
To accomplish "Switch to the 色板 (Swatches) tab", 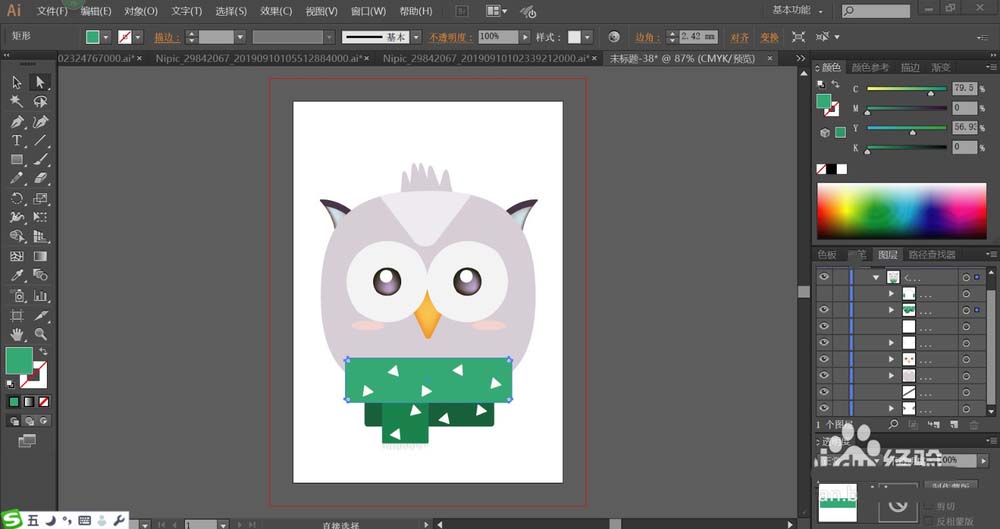I will coord(827,255).
